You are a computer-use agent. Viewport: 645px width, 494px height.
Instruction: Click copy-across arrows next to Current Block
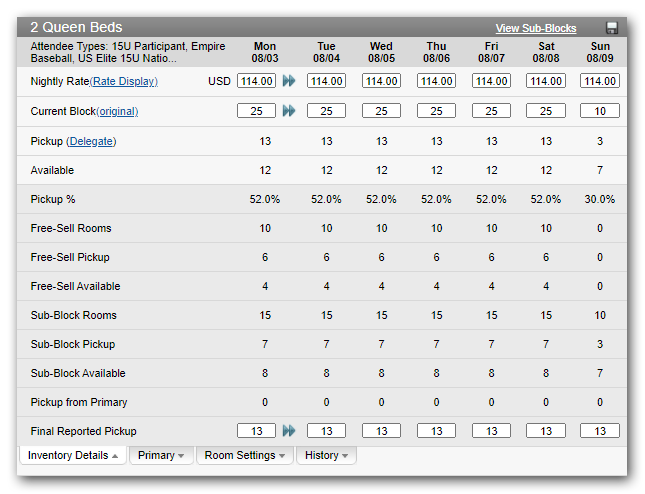point(289,111)
